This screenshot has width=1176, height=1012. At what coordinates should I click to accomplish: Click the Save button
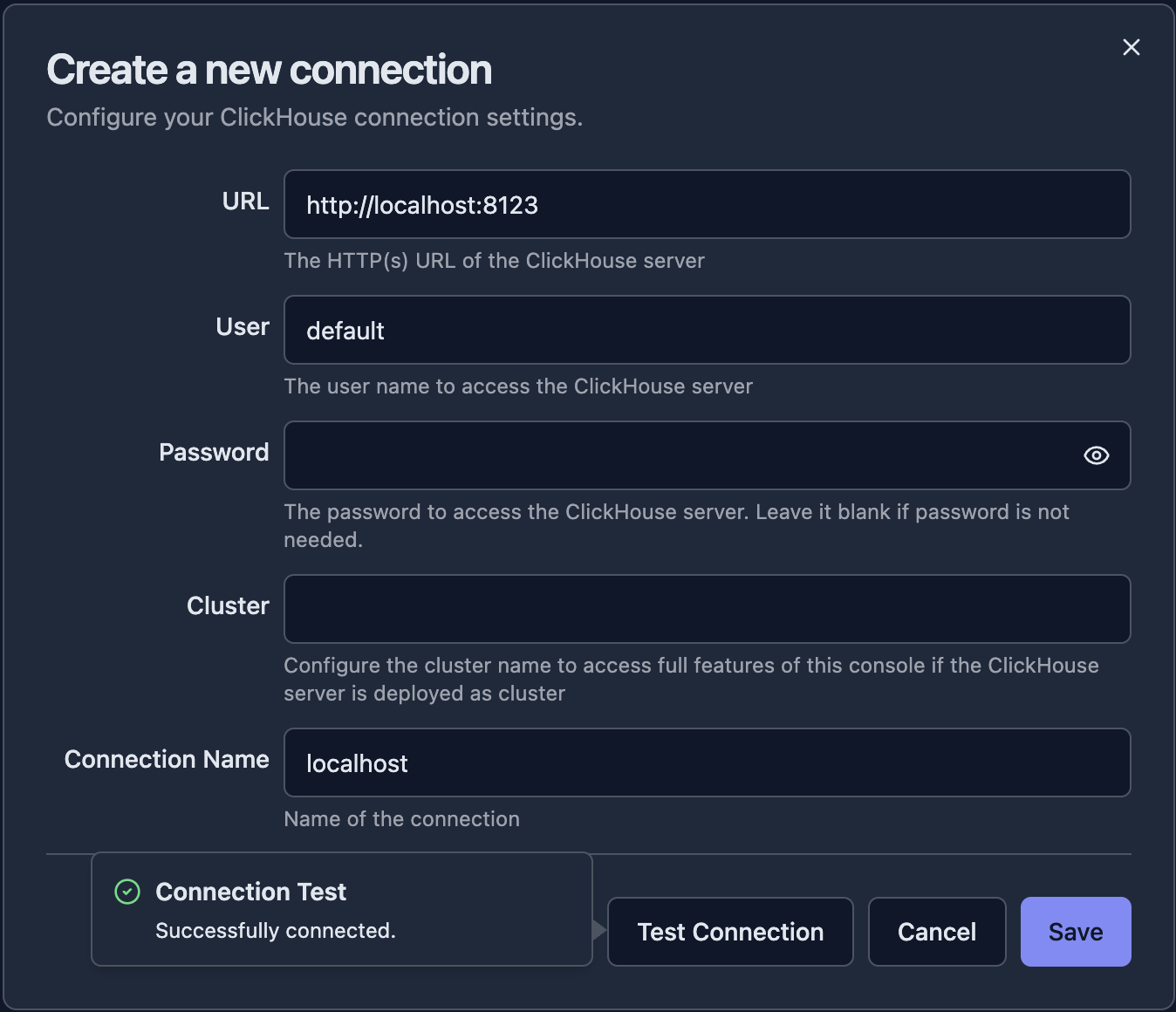pyautogui.click(x=1075, y=931)
